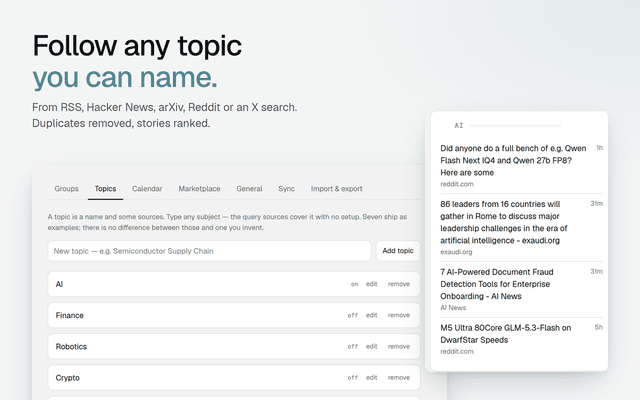This screenshot has height=400, width=640.
Task: Turn on the Finance topic
Action: click(x=353, y=315)
